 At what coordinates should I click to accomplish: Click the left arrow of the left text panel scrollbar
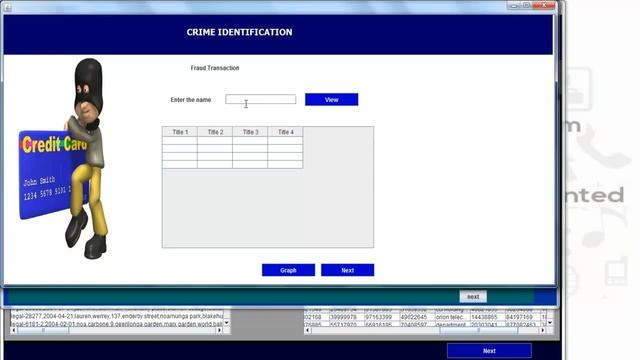tap(13, 330)
